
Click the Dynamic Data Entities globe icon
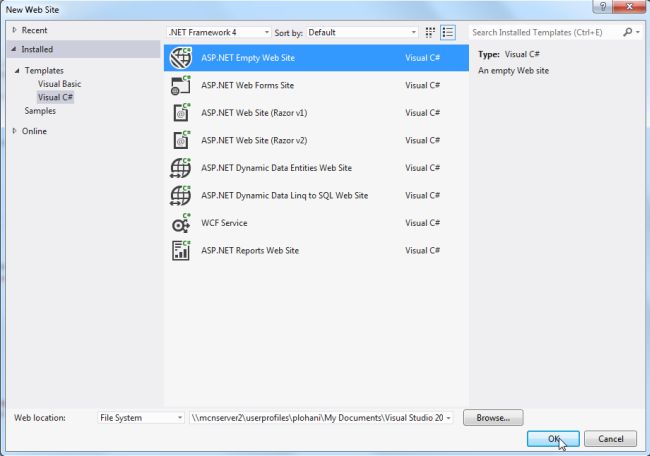[181, 168]
